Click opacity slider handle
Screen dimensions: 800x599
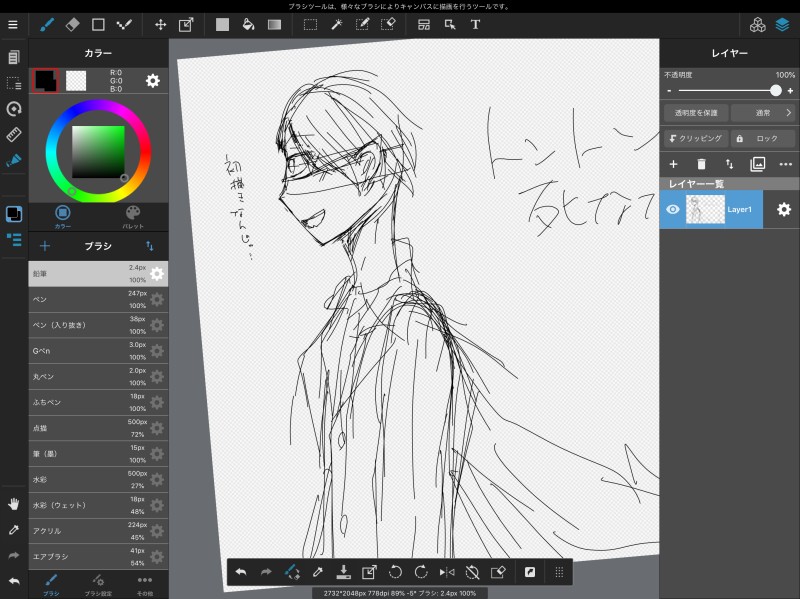click(x=776, y=90)
